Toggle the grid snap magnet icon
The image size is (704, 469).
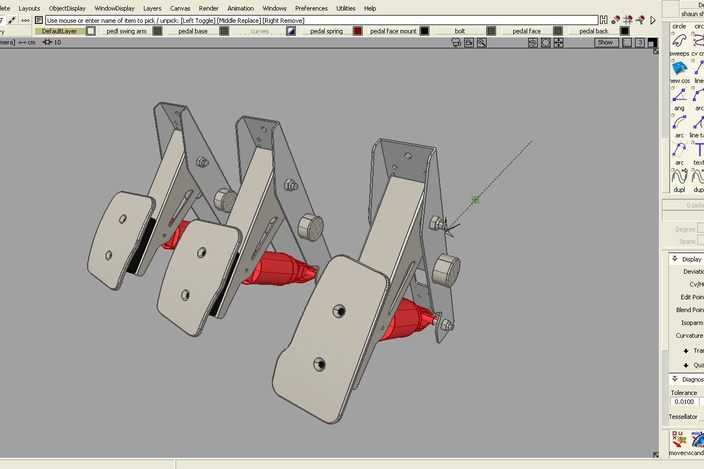(x=628, y=20)
